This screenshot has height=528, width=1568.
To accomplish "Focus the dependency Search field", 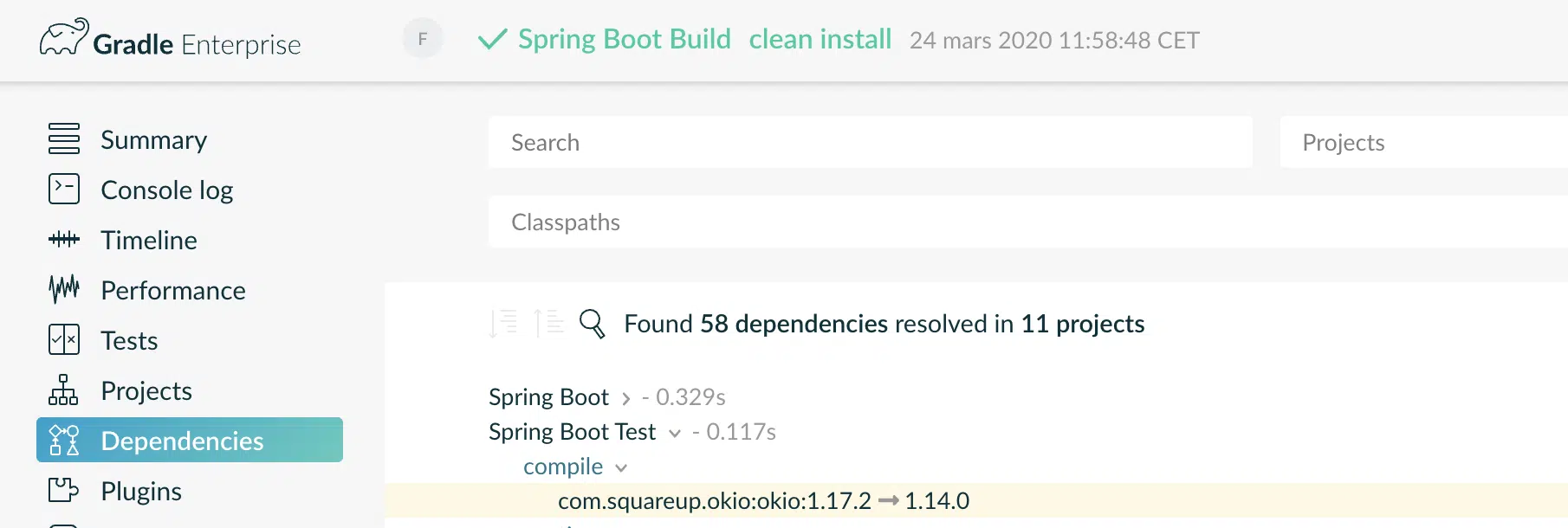I will pos(871,142).
